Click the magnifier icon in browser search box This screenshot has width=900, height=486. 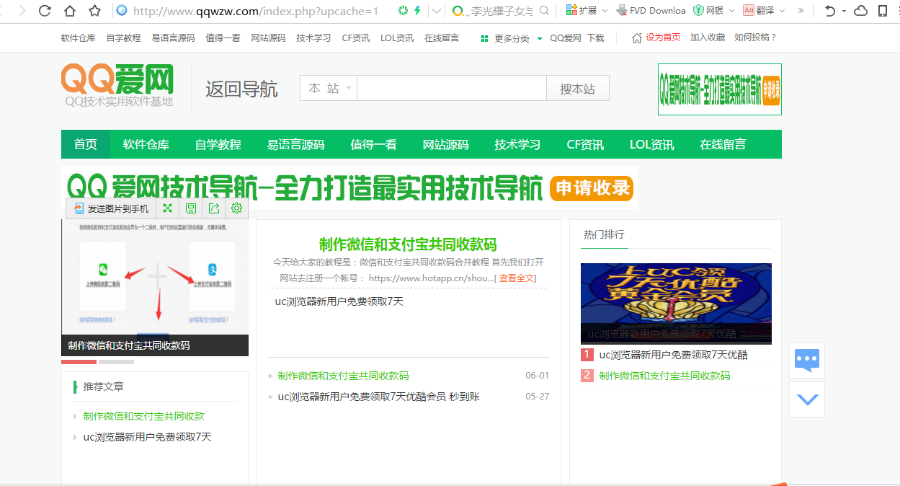click(x=544, y=10)
